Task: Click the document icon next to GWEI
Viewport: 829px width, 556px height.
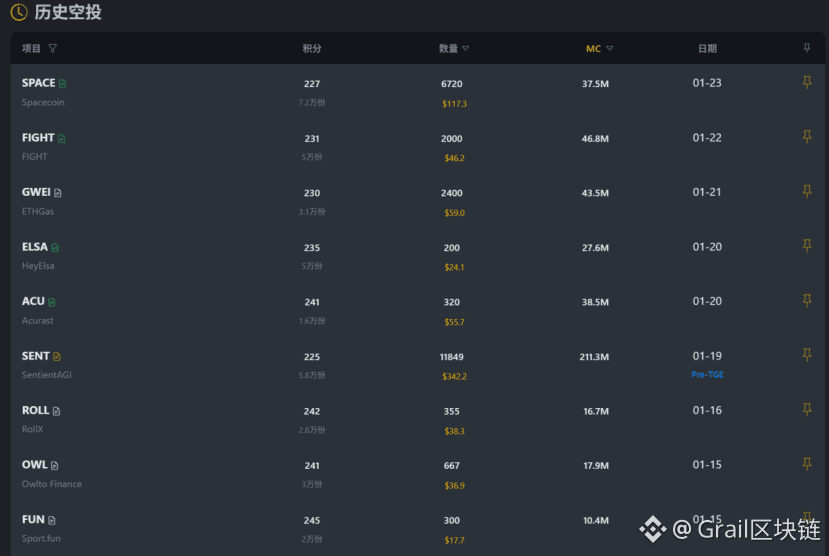Action: tap(58, 193)
